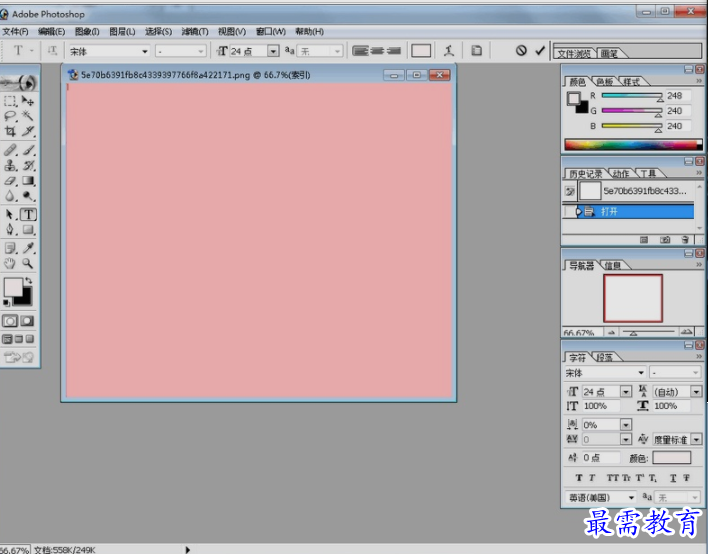
Task: Switch to the 色板 tab
Action: tap(605, 82)
